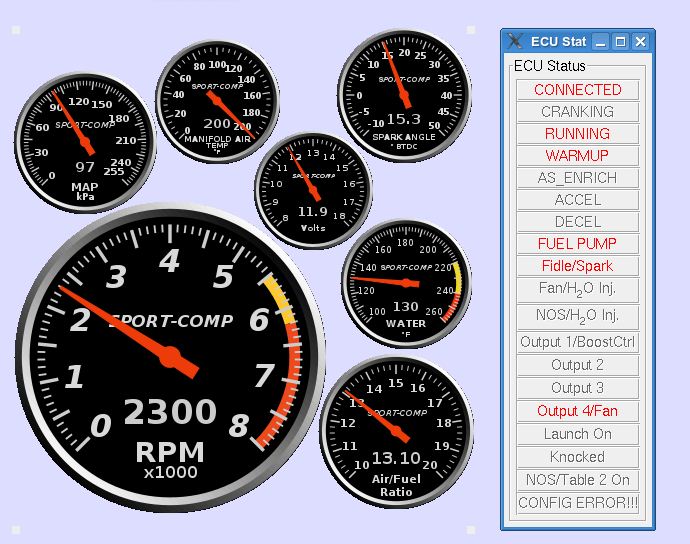Image resolution: width=690 pixels, height=544 pixels.
Task: Open the ECU Status window menu icon
Action: point(516,41)
